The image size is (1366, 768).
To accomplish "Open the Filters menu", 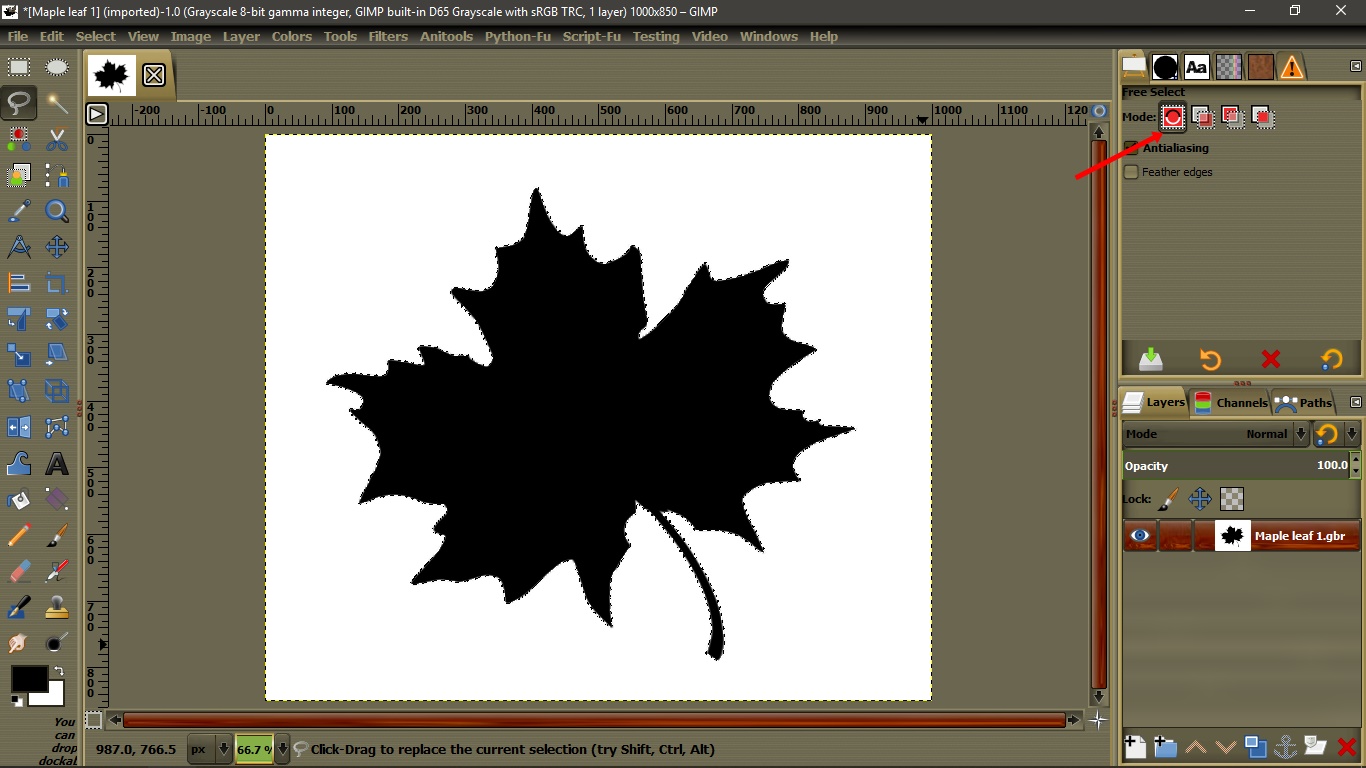I will click(388, 36).
